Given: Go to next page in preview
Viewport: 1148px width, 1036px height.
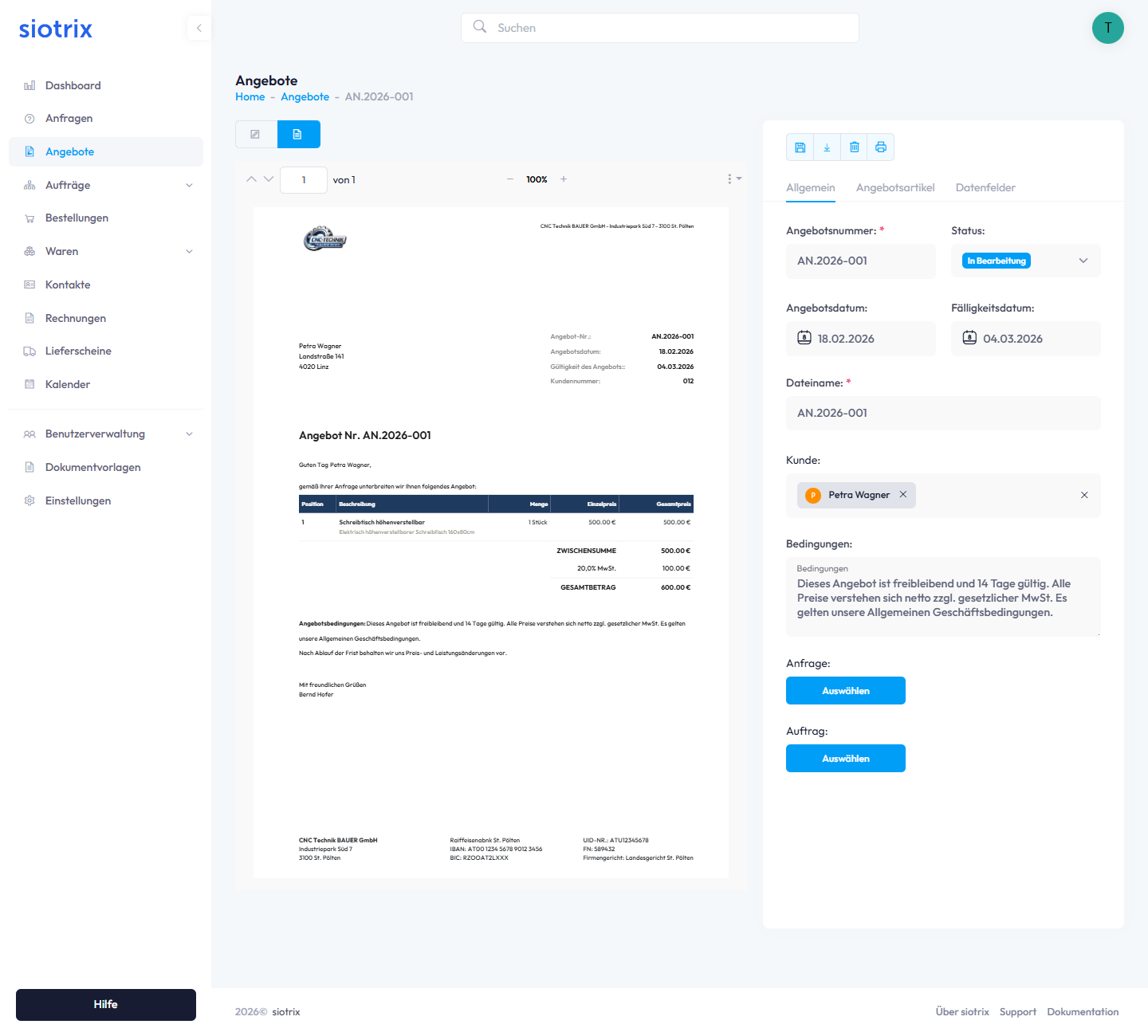Looking at the screenshot, I should click(x=269, y=179).
